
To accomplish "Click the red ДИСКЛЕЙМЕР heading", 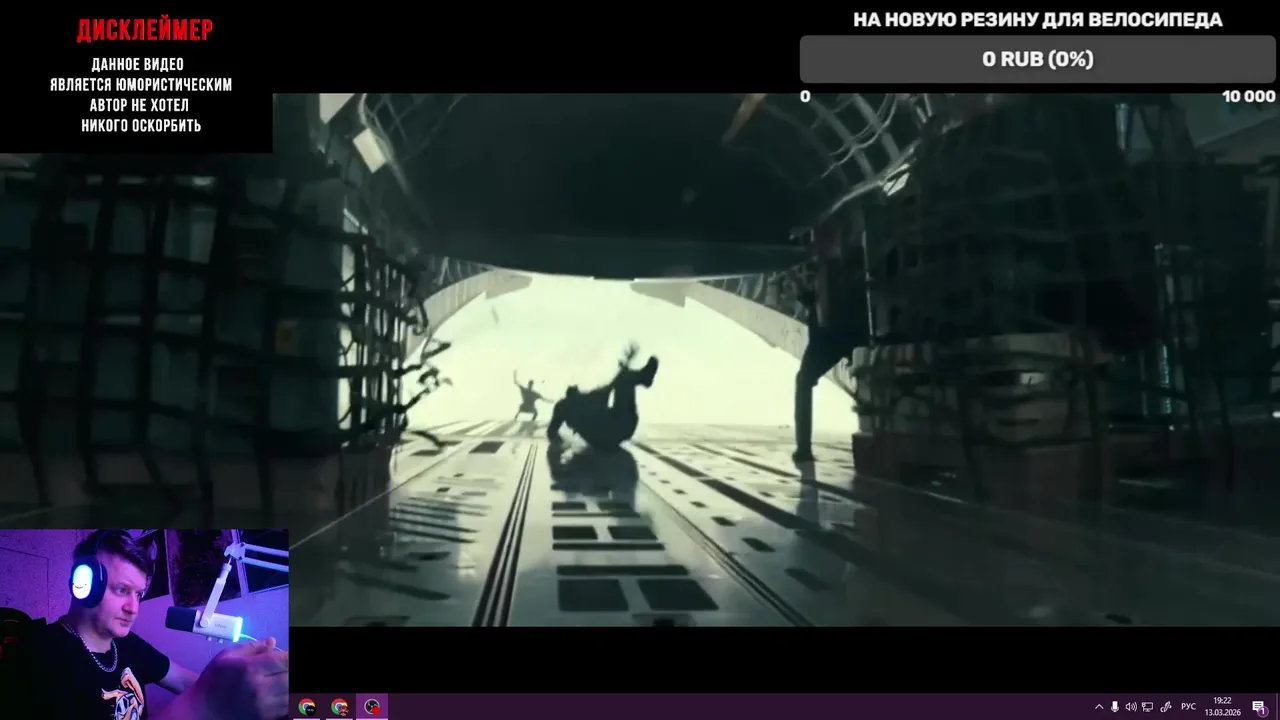I will [x=145, y=31].
